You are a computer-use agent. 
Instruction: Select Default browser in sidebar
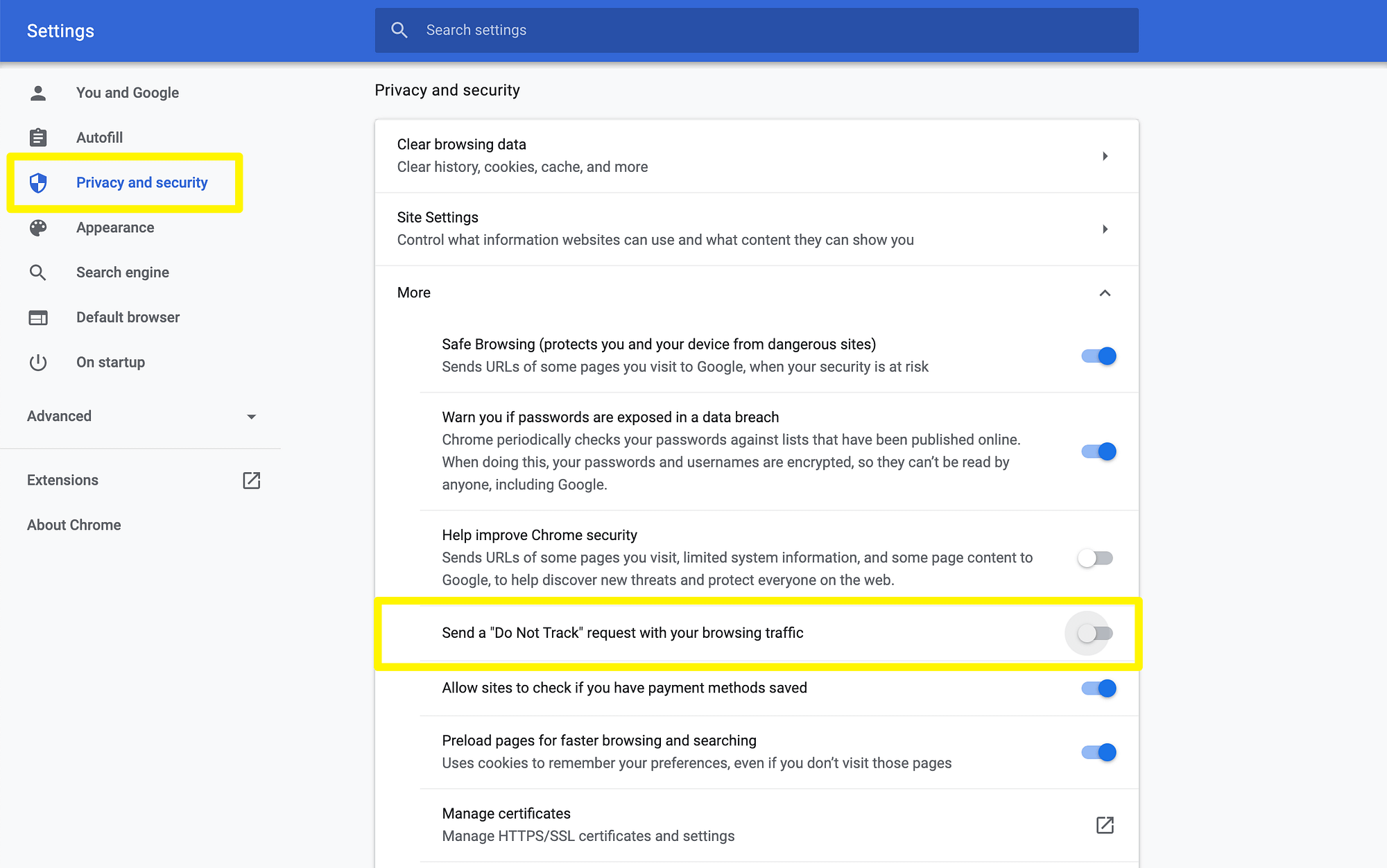128,317
